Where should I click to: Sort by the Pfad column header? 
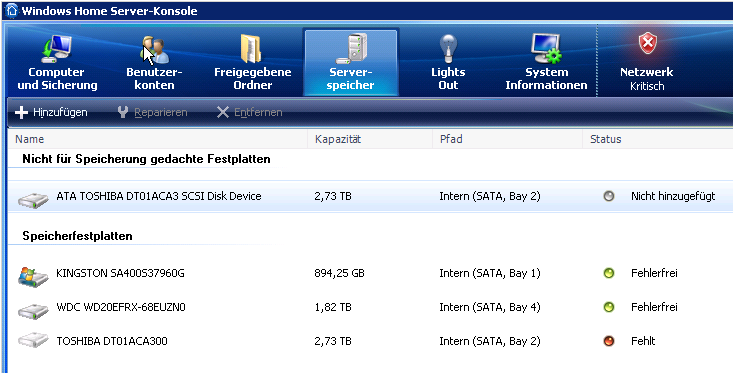point(507,139)
